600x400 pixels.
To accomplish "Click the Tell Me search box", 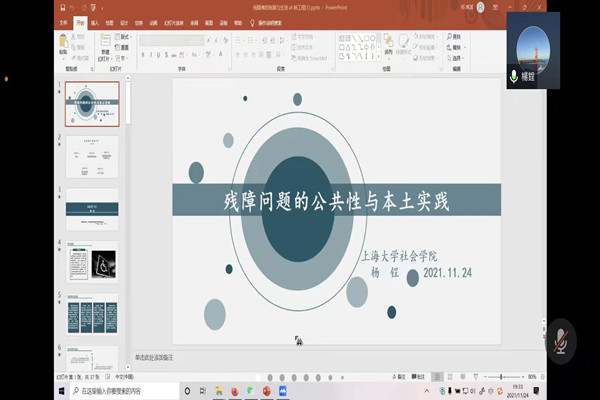I will [x=252, y=19].
